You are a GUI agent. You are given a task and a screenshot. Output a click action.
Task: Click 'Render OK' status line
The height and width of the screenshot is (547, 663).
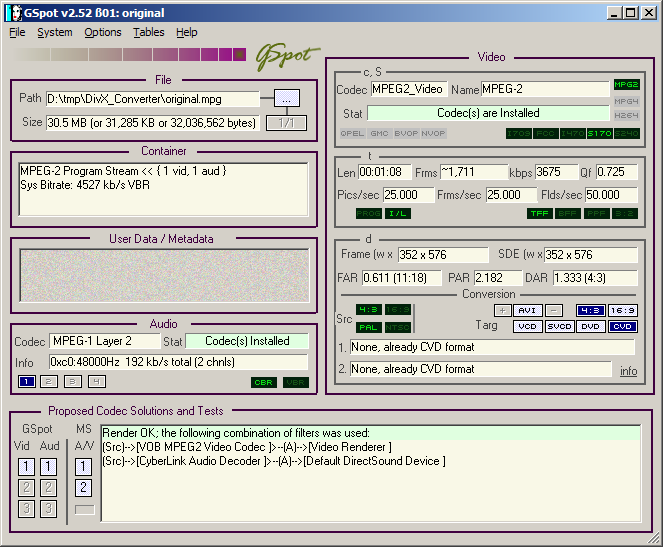(x=370, y=433)
